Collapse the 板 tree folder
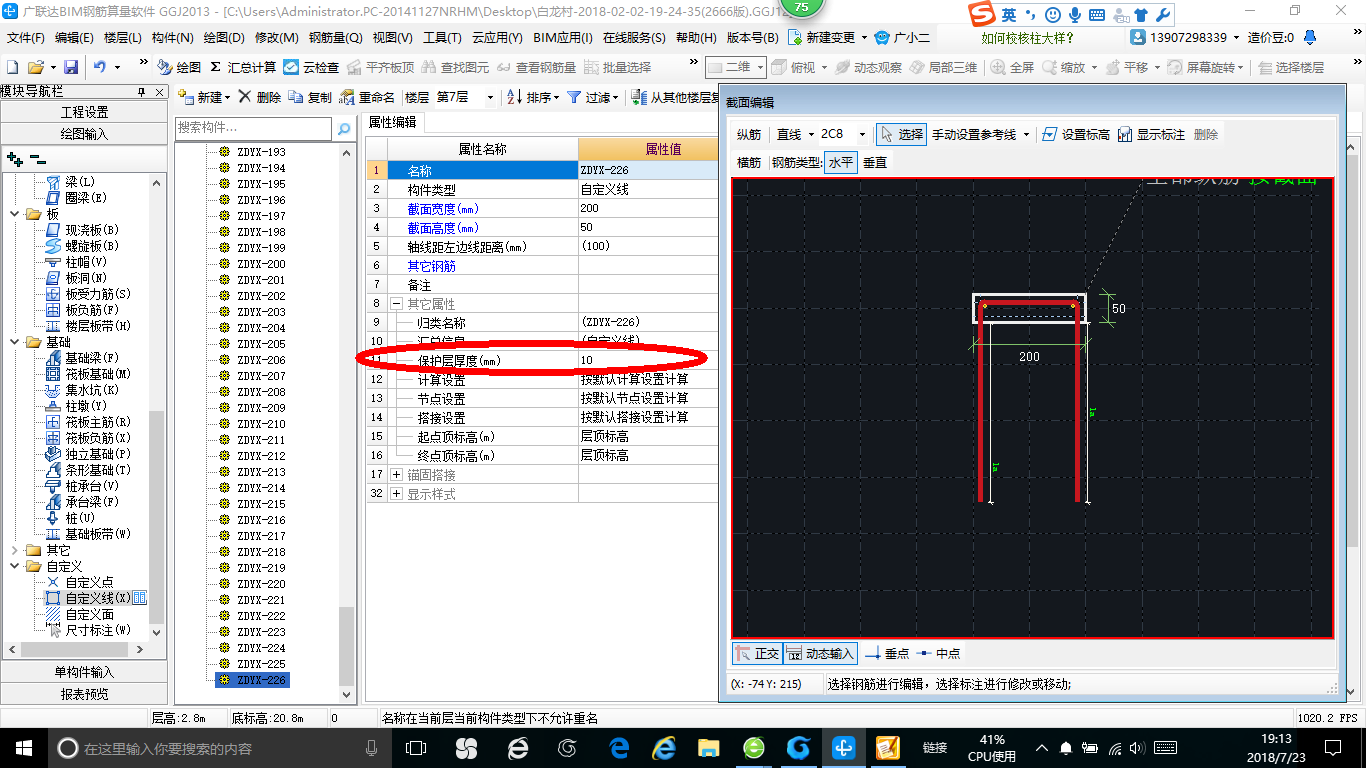This screenshot has height=768, width=1366. click(14, 214)
